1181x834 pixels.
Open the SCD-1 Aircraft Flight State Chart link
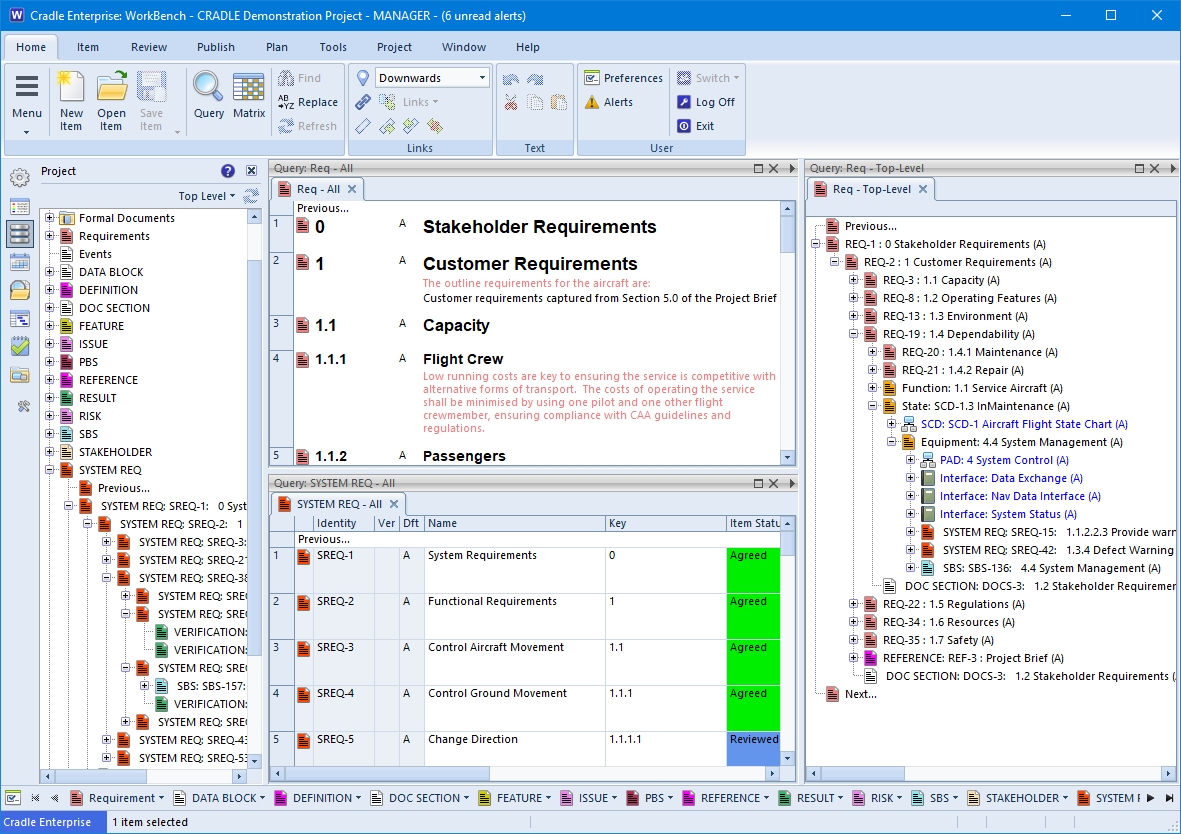1024,424
